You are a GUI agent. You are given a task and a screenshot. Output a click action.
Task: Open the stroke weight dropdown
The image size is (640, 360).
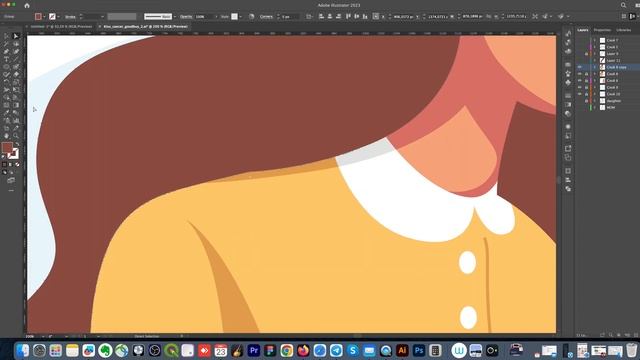tap(102, 17)
